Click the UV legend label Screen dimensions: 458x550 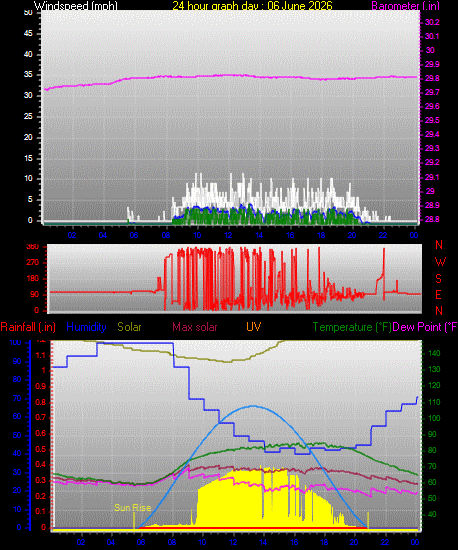[254, 327]
